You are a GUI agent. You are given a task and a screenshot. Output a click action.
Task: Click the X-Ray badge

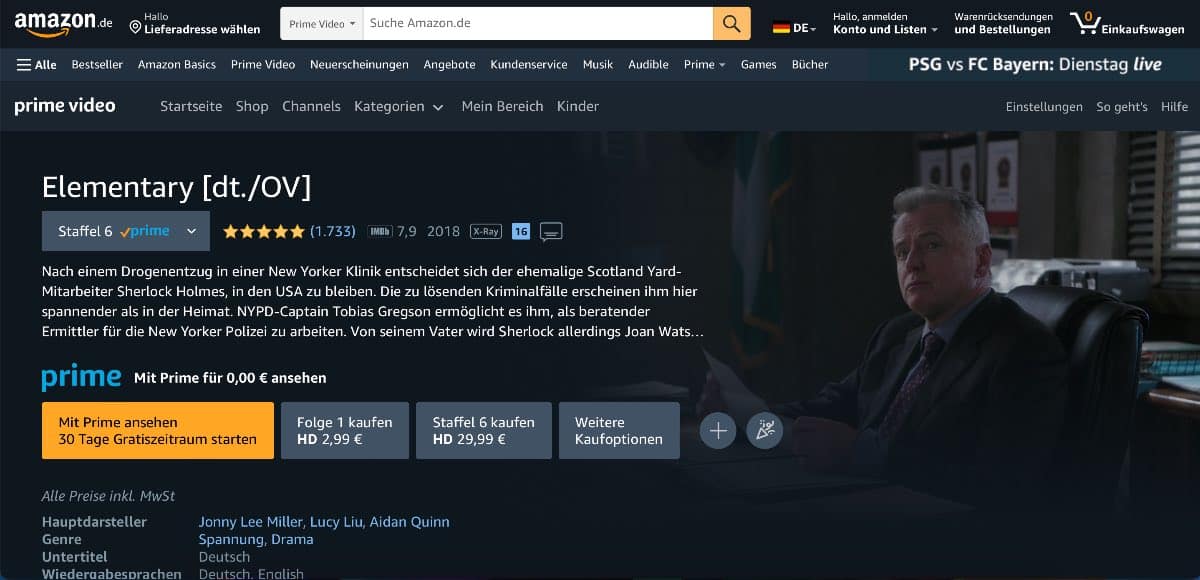click(x=485, y=231)
